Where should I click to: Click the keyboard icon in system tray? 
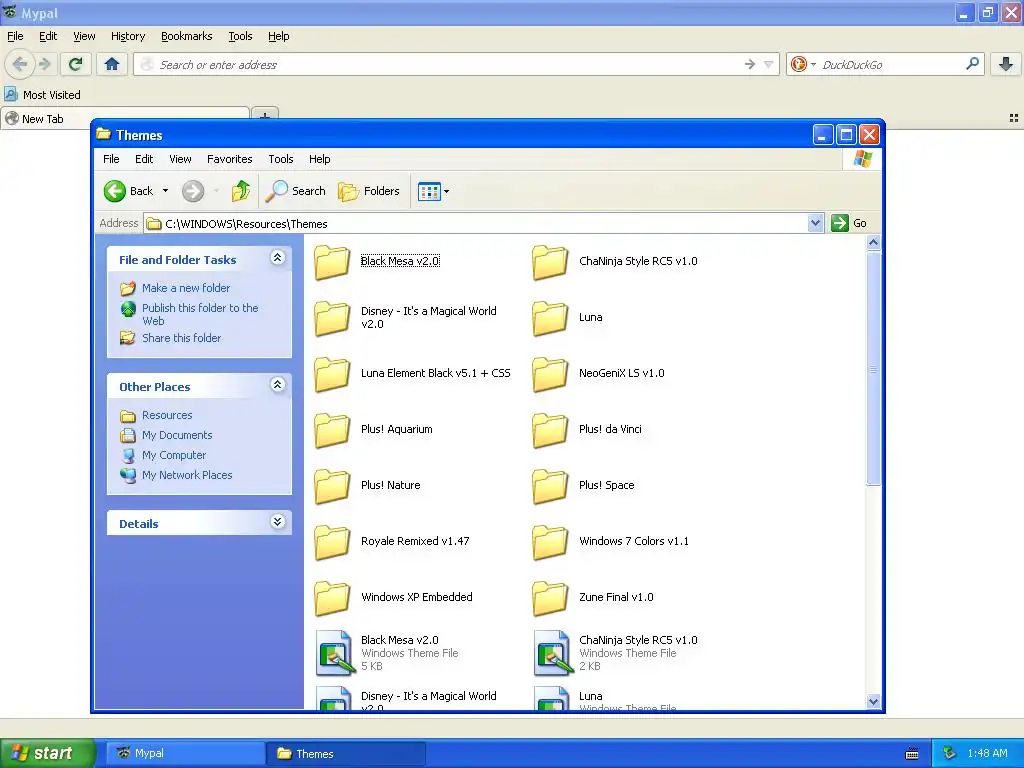pos(912,754)
